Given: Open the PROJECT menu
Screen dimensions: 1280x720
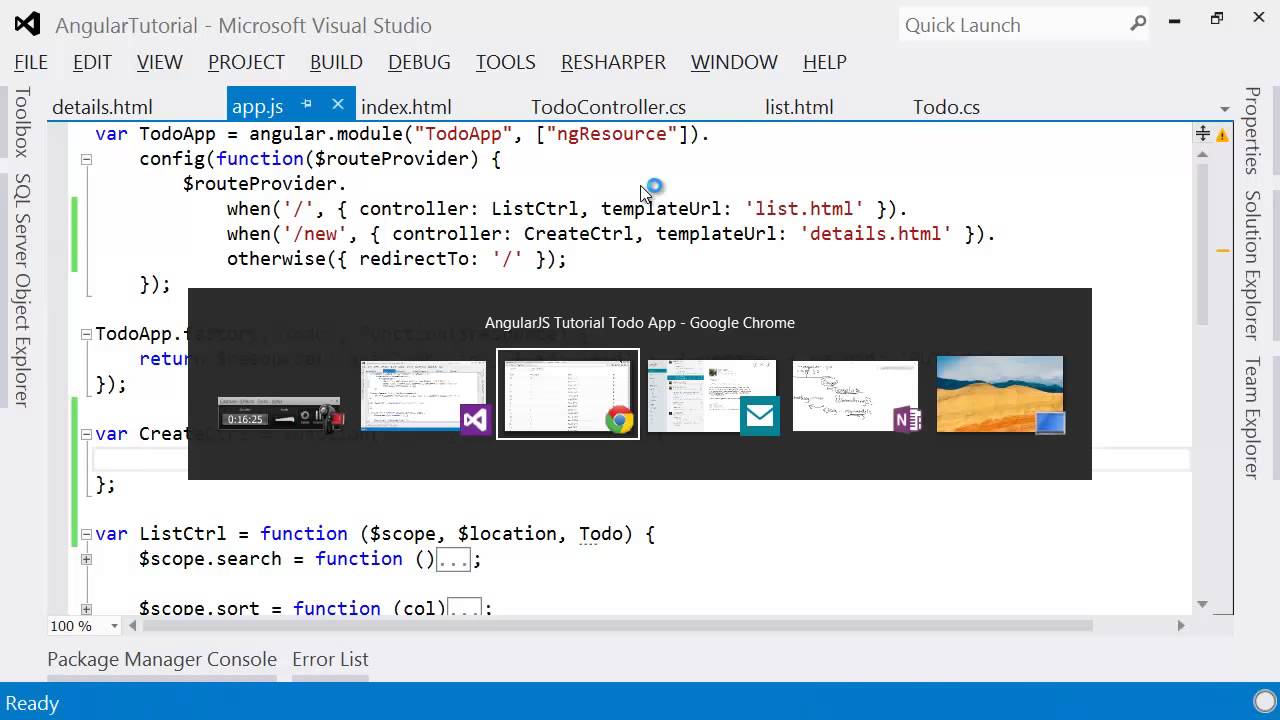Looking at the screenshot, I should click(x=246, y=62).
